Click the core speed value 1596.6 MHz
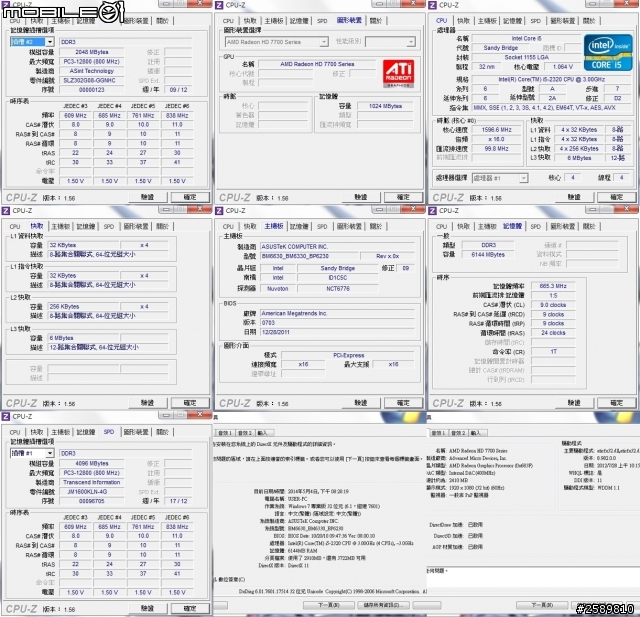Screen dimensions: 640x617 [x=496, y=130]
